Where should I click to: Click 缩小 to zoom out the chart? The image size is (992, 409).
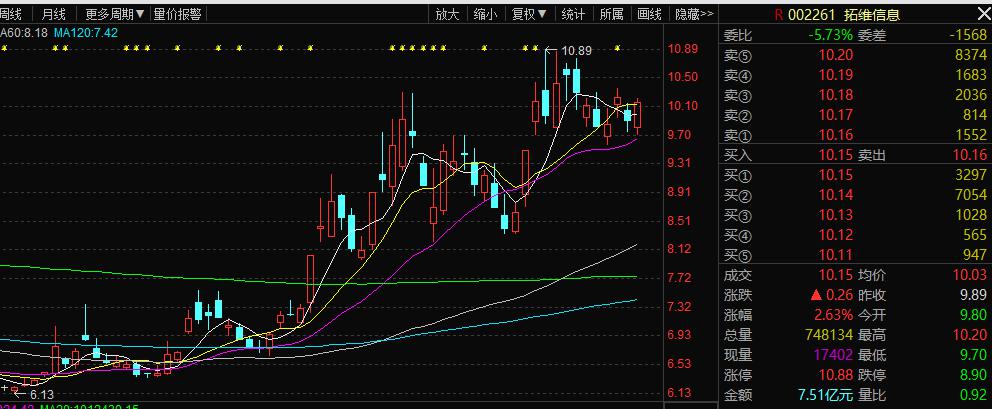coord(485,14)
